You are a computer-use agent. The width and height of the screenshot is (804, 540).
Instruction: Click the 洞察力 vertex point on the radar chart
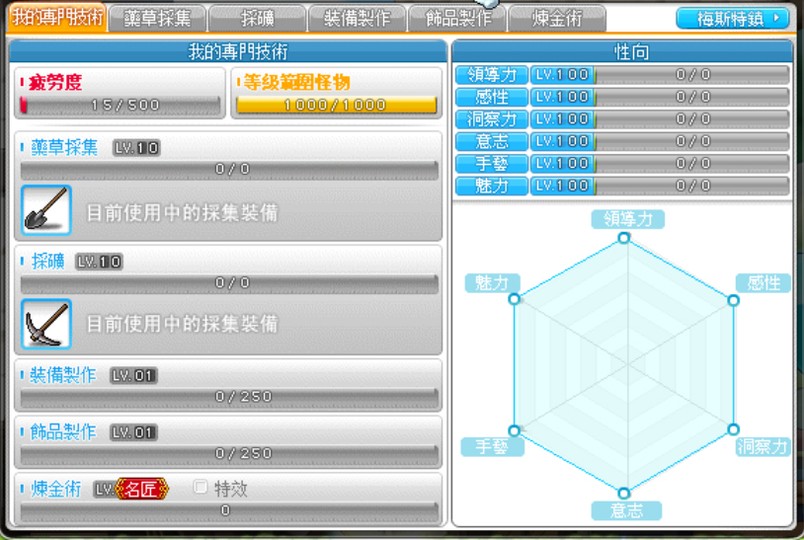732,428
